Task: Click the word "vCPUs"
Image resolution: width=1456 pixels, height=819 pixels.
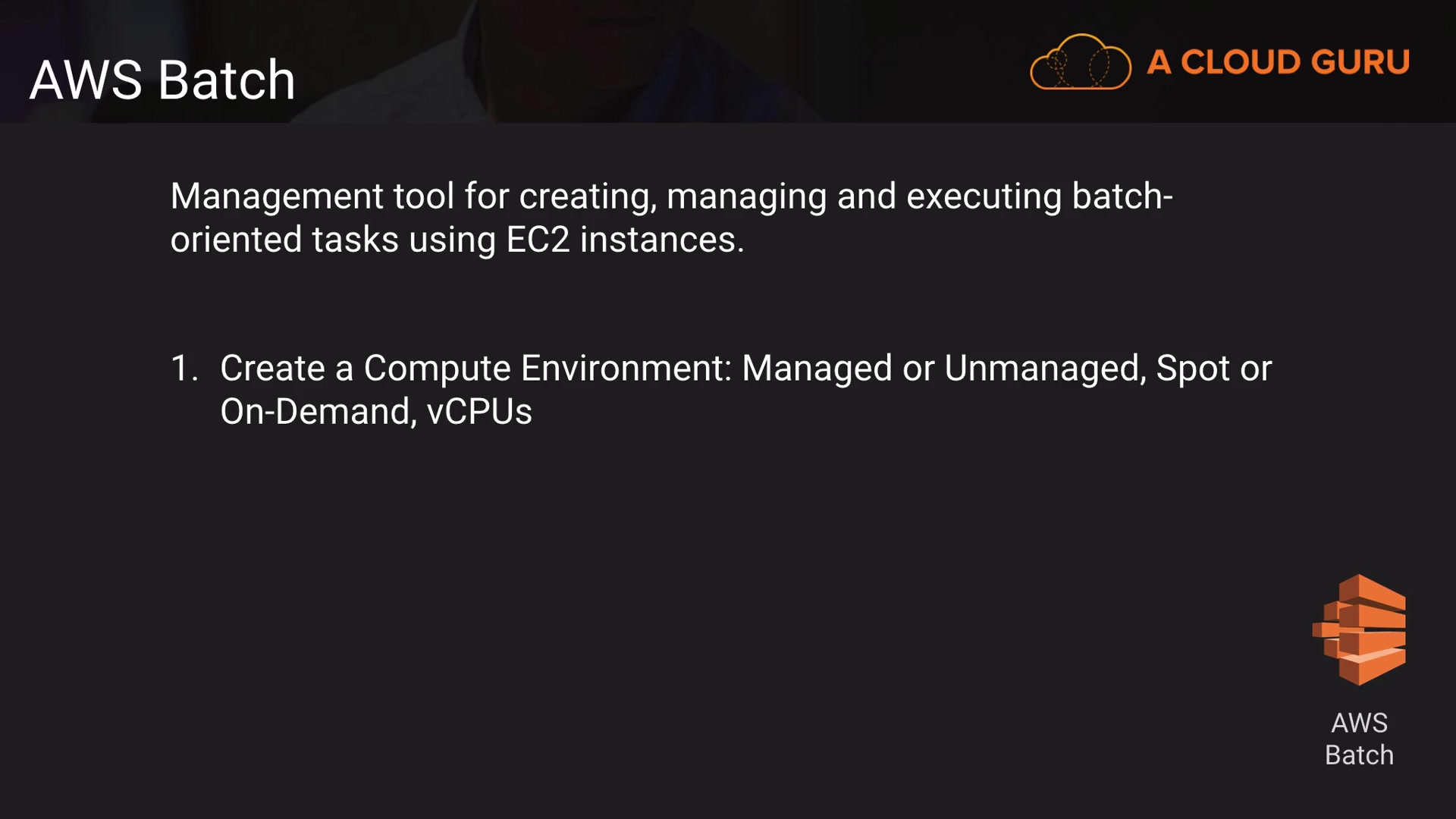Action: [x=479, y=412]
